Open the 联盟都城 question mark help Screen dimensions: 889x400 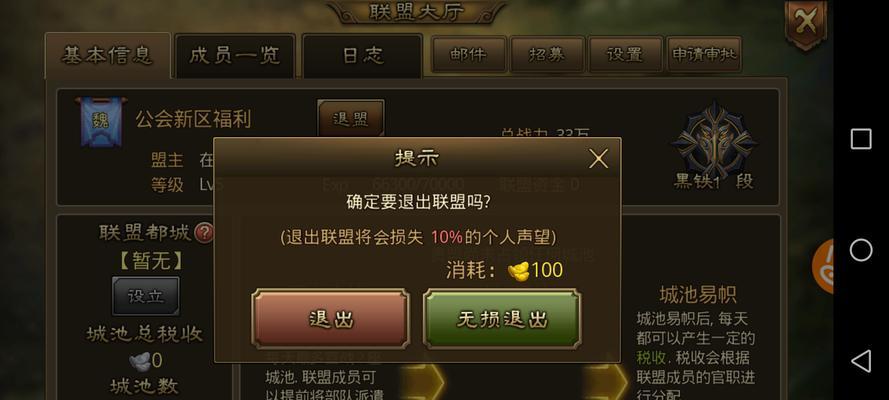[x=204, y=233]
